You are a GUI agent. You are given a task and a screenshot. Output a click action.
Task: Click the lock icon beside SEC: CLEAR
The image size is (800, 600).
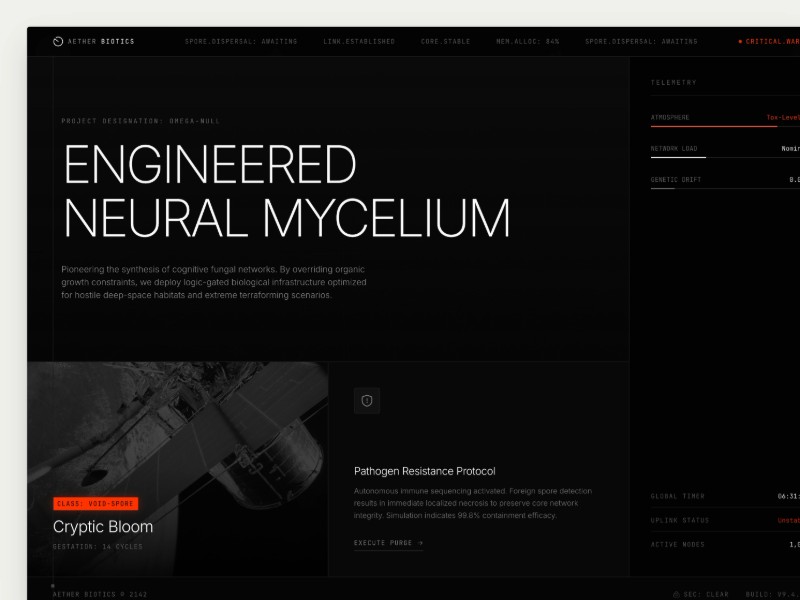tap(677, 594)
